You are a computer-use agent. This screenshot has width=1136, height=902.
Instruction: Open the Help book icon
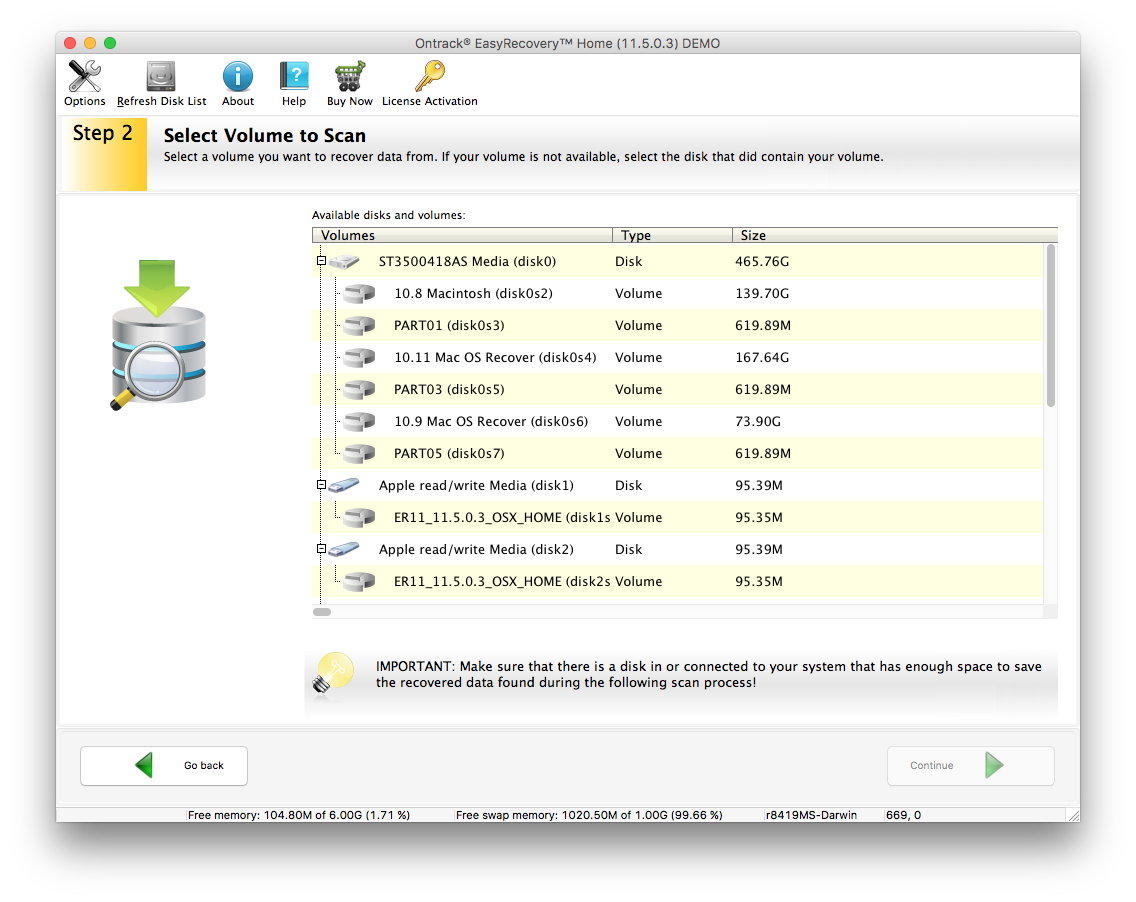(x=294, y=76)
